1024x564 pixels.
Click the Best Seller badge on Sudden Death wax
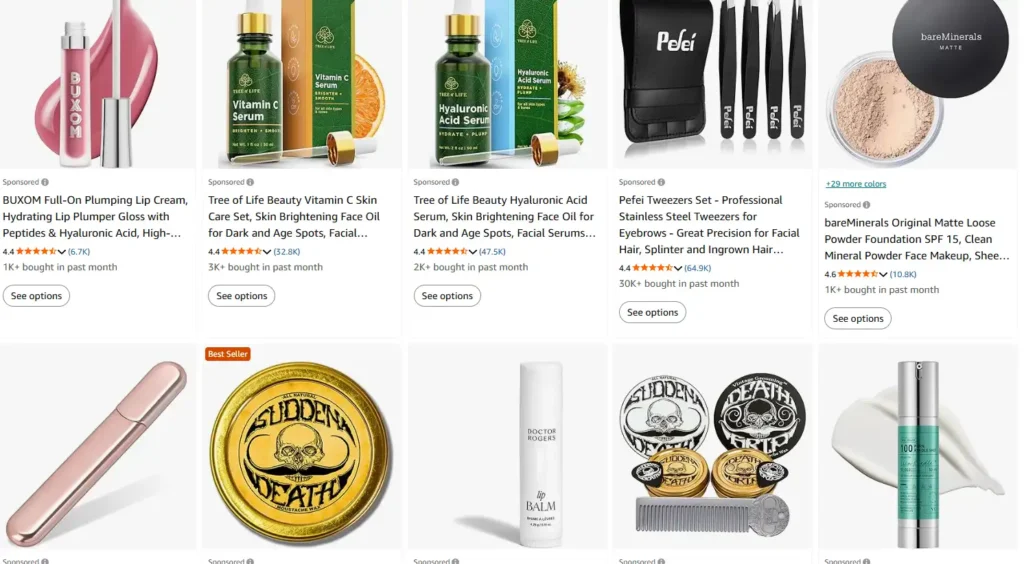pos(227,354)
